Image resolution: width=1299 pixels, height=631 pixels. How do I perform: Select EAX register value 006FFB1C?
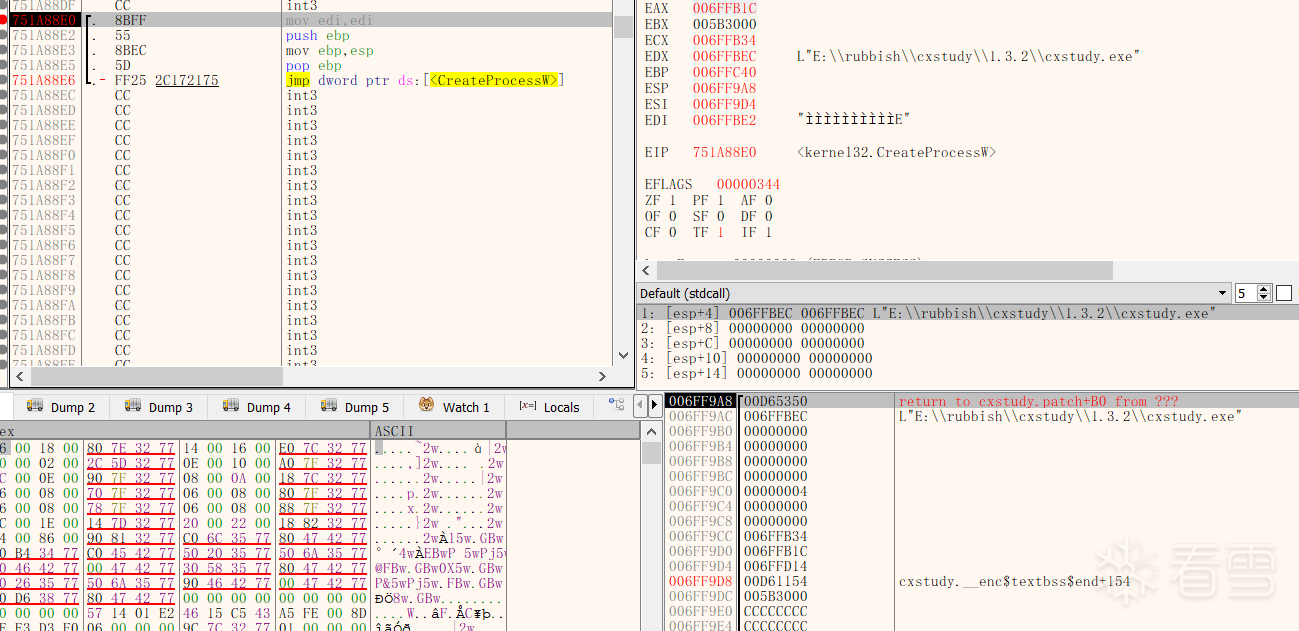click(725, 8)
